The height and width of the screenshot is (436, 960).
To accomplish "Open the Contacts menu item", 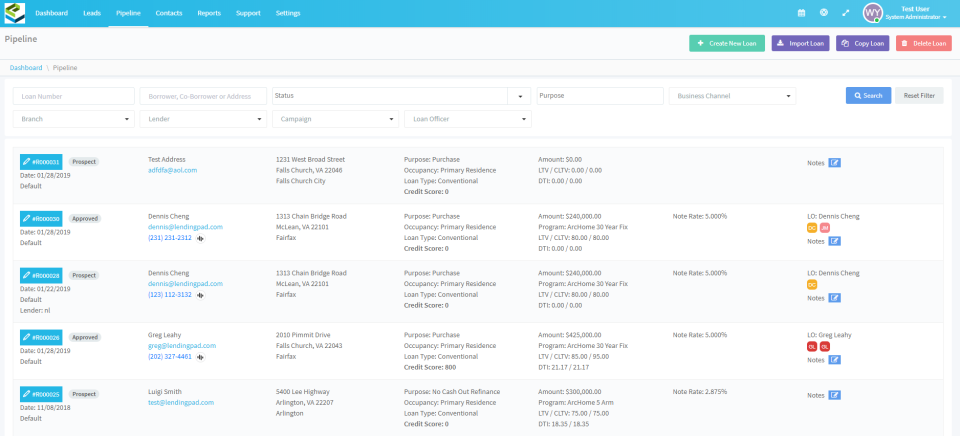I will point(168,13).
